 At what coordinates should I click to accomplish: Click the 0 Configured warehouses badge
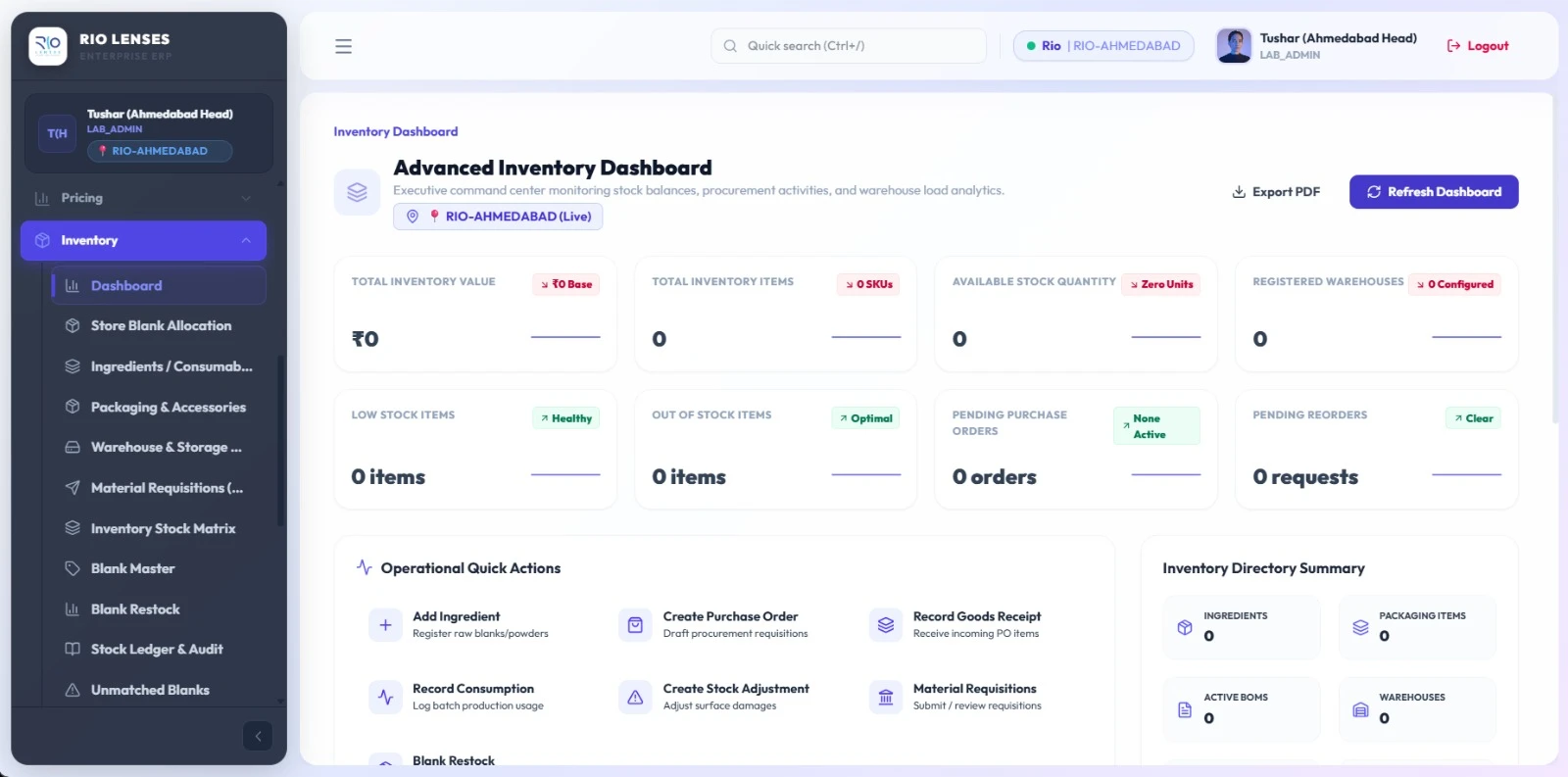tap(1455, 284)
